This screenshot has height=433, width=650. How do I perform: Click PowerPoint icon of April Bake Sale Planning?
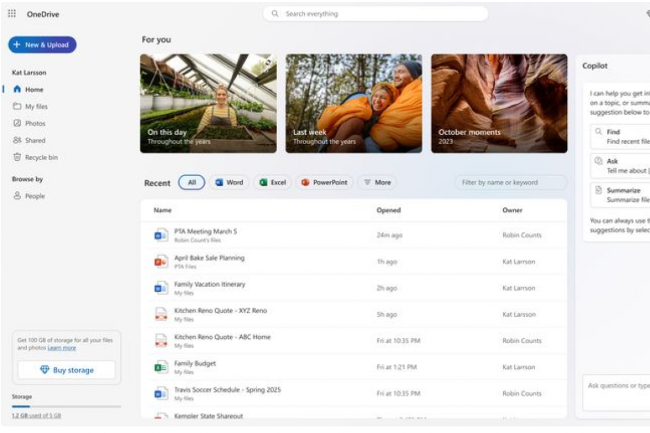click(161, 261)
